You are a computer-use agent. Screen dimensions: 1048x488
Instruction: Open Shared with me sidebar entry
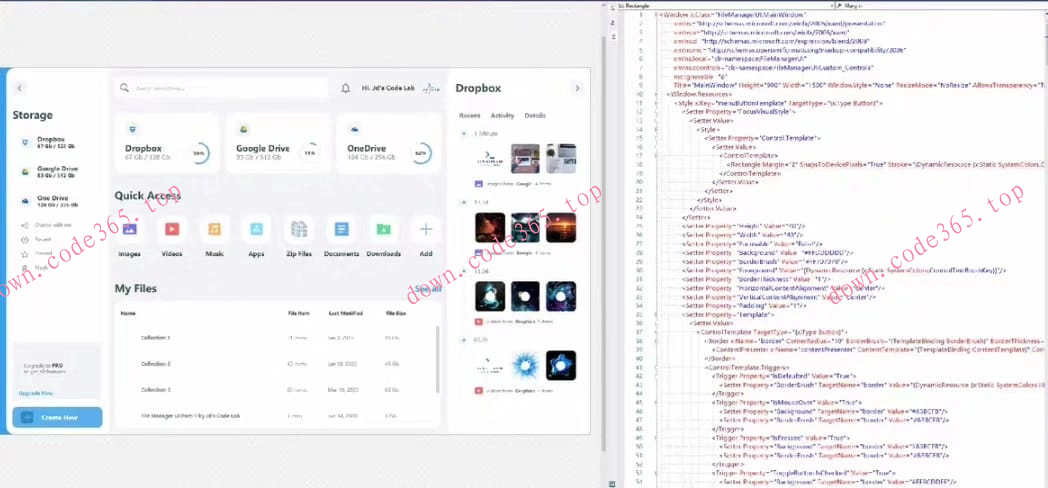point(47,225)
